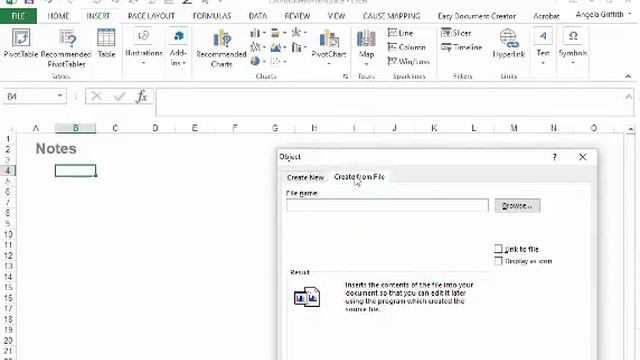This screenshot has width=640, height=360.
Task: Expand the formula bar
Action: 629,97
